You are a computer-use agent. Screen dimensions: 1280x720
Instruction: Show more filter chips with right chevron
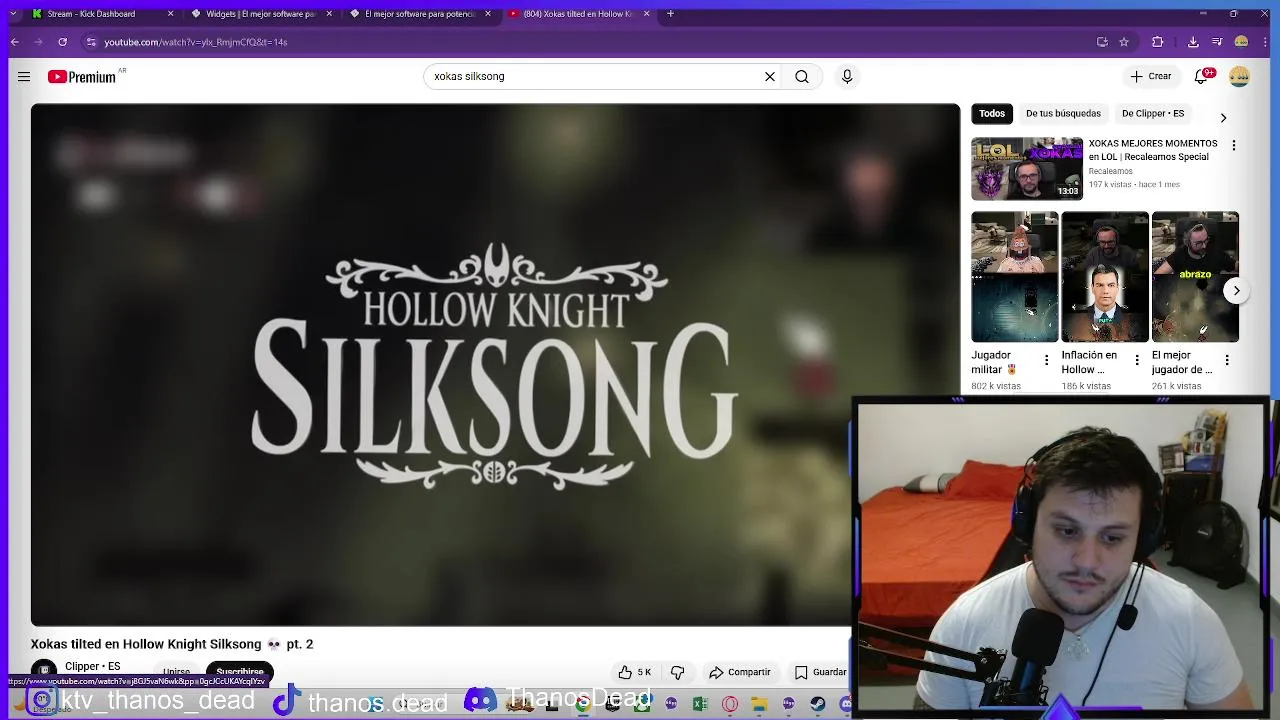pos(1222,117)
